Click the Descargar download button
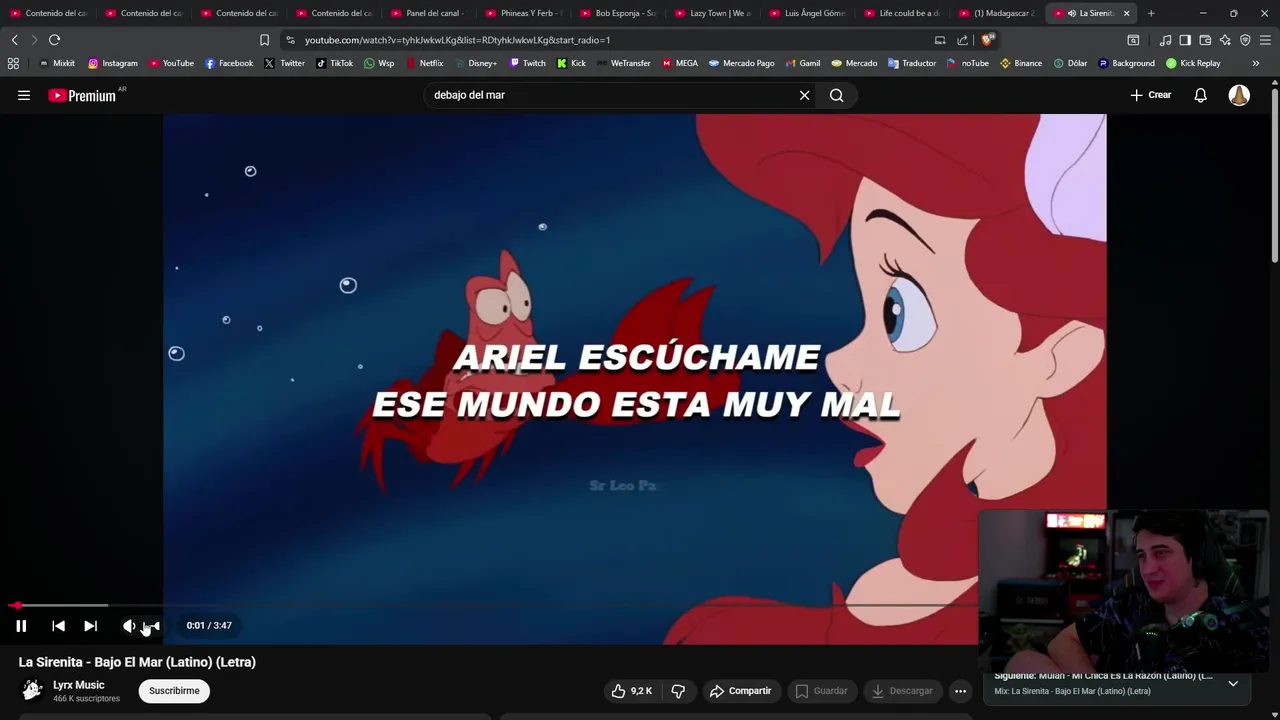The height and width of the screenshot is (720, 1280). pyautogui.click(x=902, y=691)
